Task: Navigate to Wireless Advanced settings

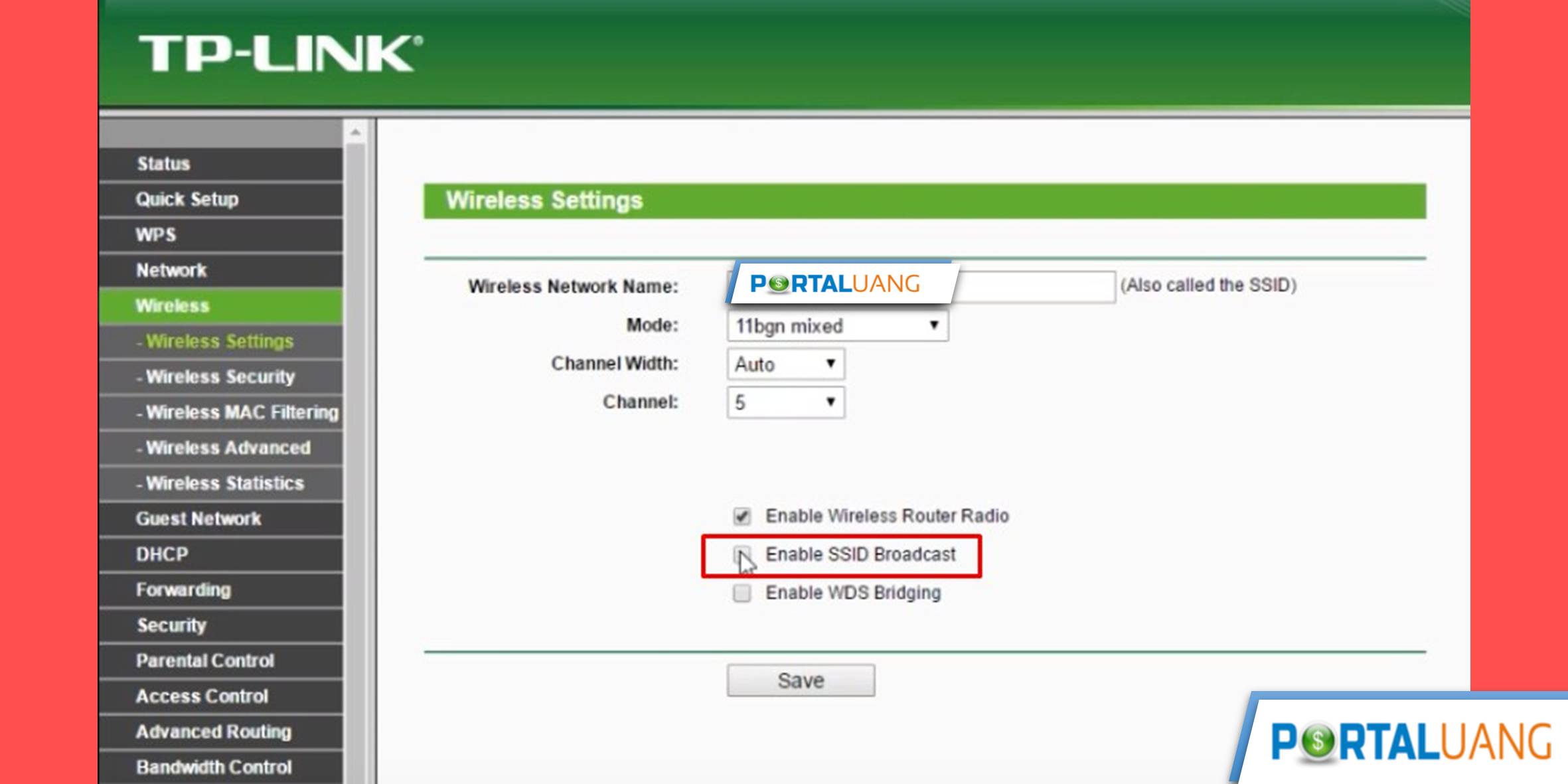Action: 227,447
